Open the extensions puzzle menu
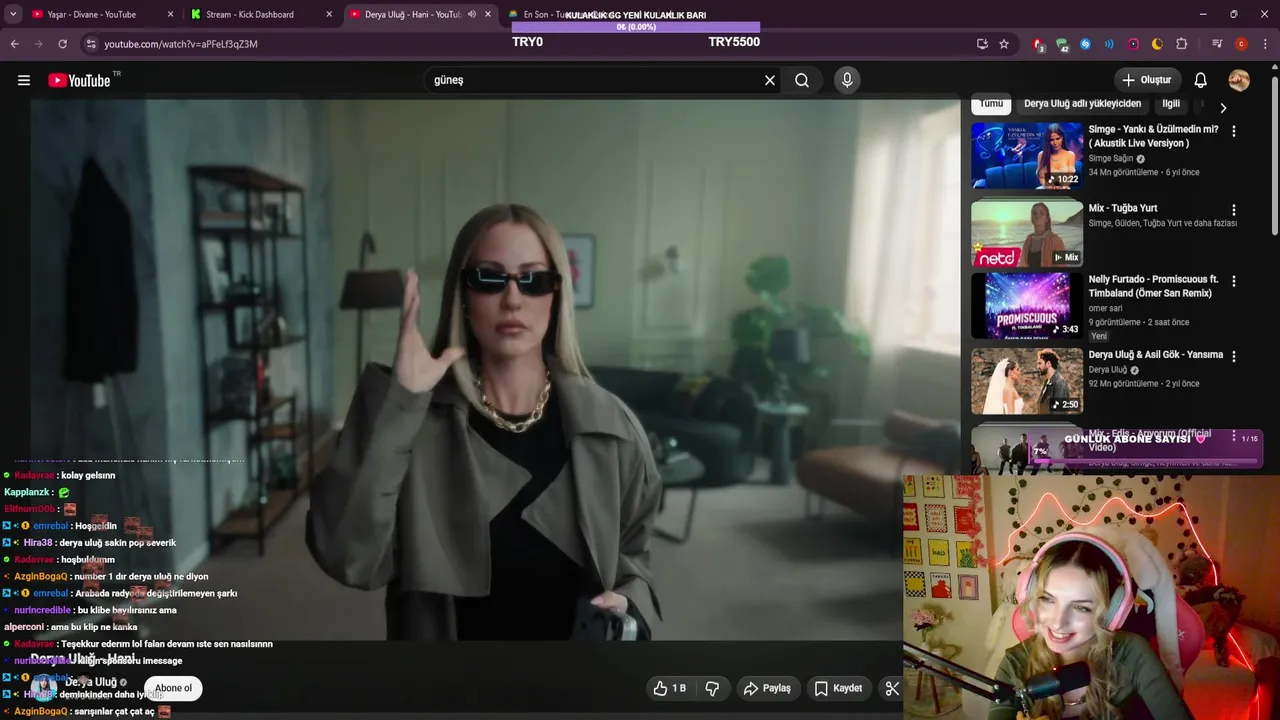This screenshot has height=720, width=1280. (1181, 44)
